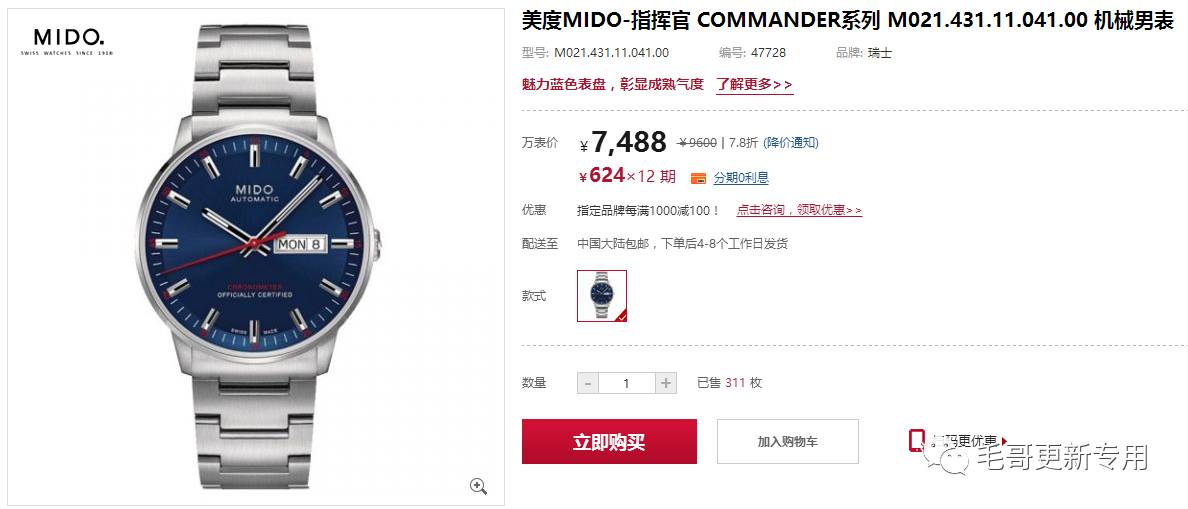Click the large watch product image
The width and height of the screenshot is (1188, 509).
pos(256,258)
